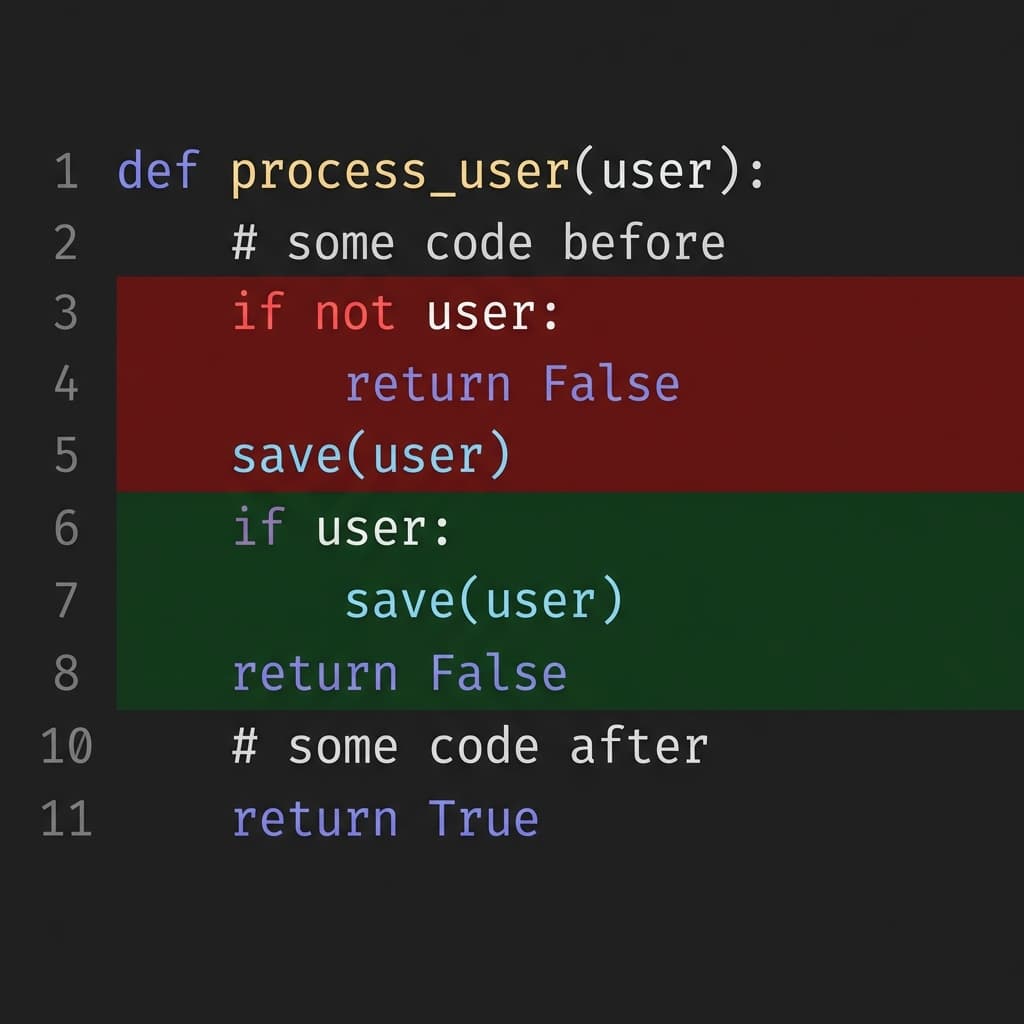Click the "if" keyword on added line 6

pos(259,528)
